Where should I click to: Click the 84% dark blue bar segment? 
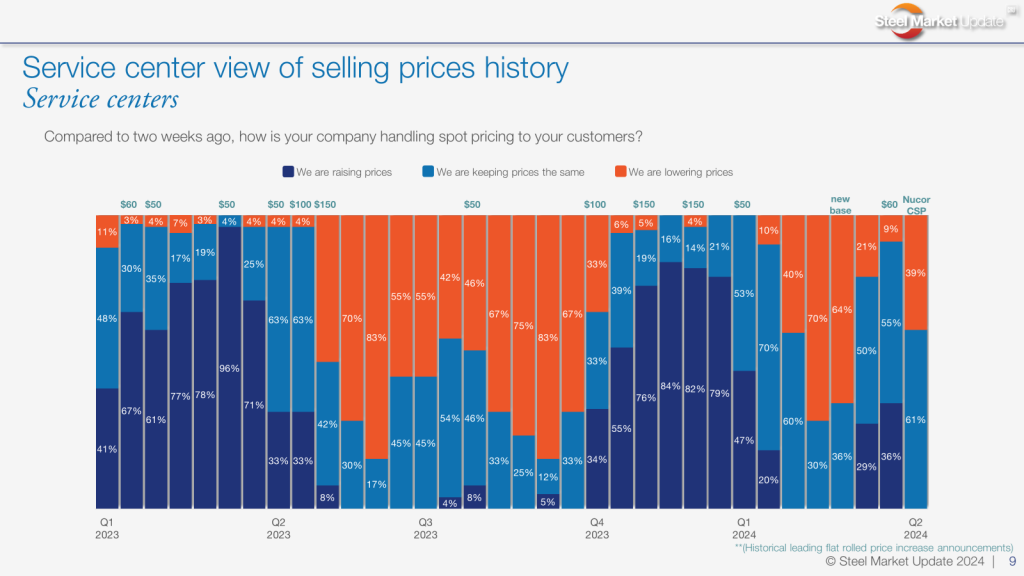[x=670, y=385]
